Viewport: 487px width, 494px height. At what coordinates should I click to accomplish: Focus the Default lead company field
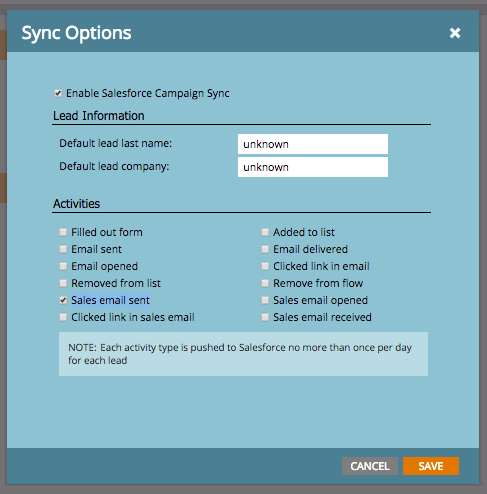coord(313,167)
